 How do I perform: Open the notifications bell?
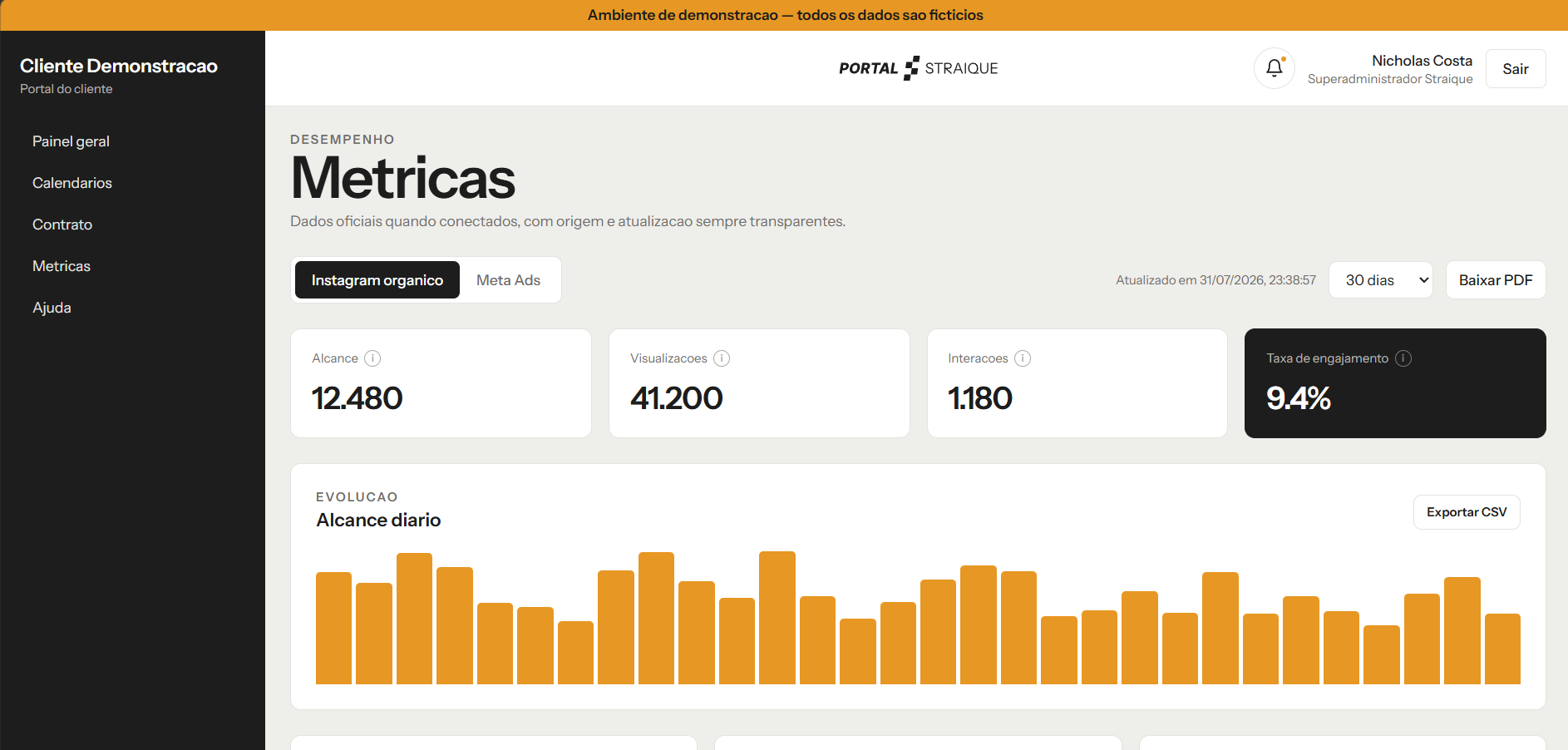click(1274, 68)
